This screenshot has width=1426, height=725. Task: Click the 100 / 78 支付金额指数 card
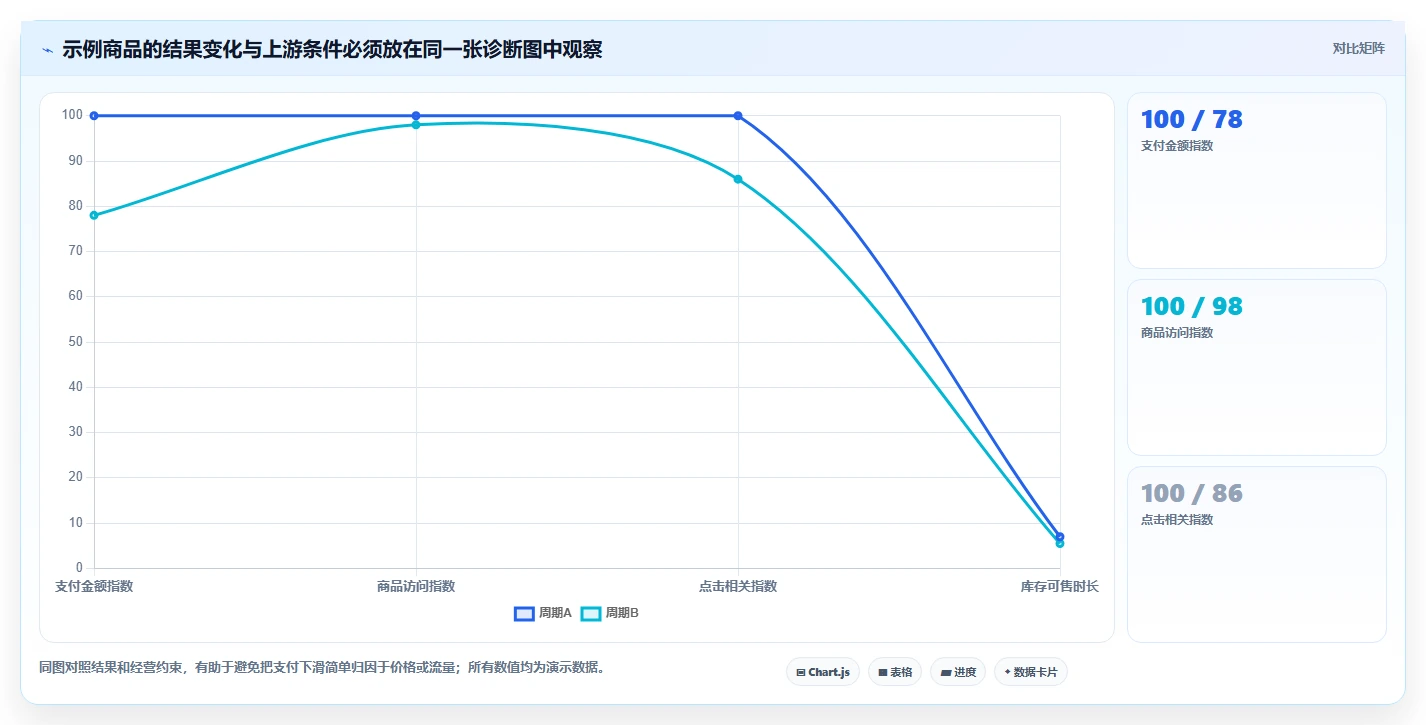click(x=1257, y=181)
